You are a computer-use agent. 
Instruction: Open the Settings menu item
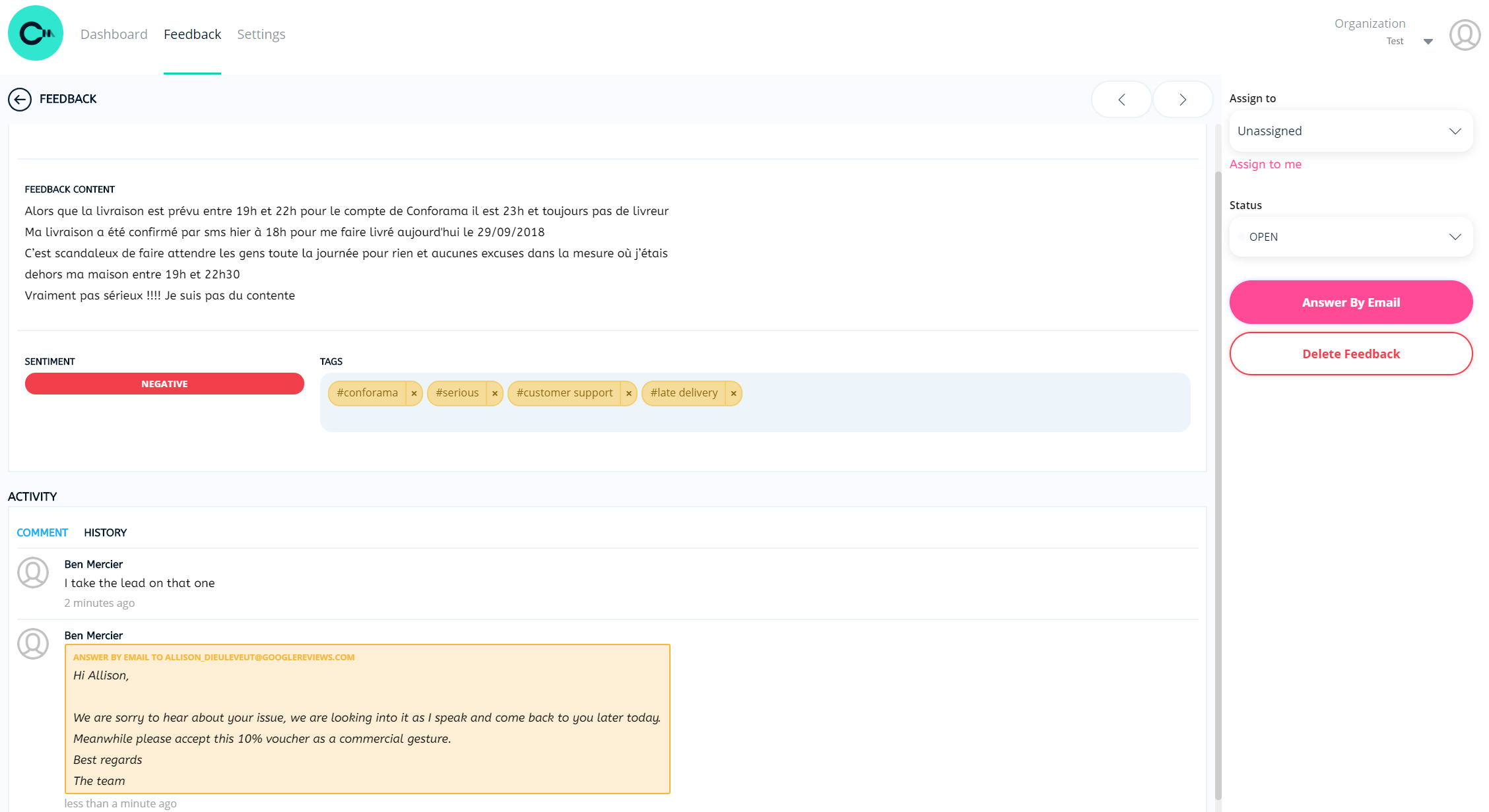261,34
